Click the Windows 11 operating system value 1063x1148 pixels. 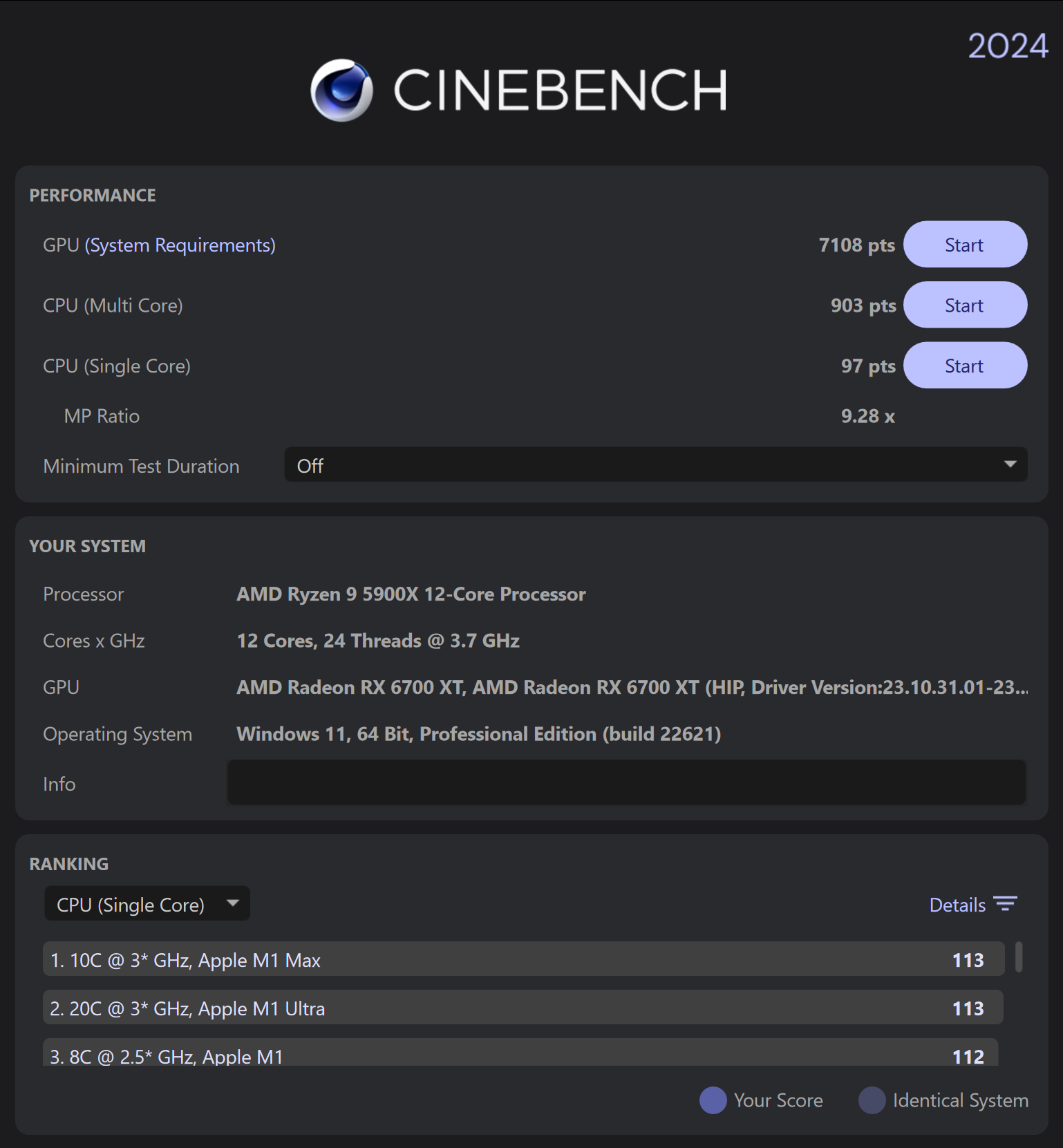479,734
